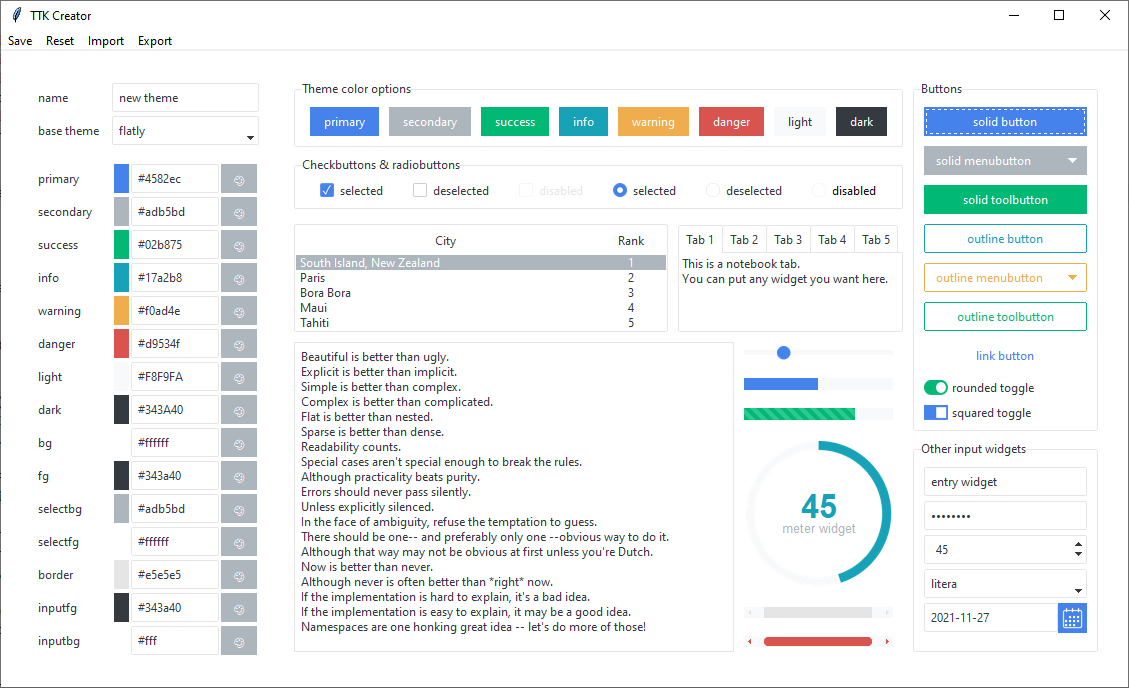Uncheck the selected checkbox
Image resolution: width=1129 pixels, height=688 pixels.
327,191
